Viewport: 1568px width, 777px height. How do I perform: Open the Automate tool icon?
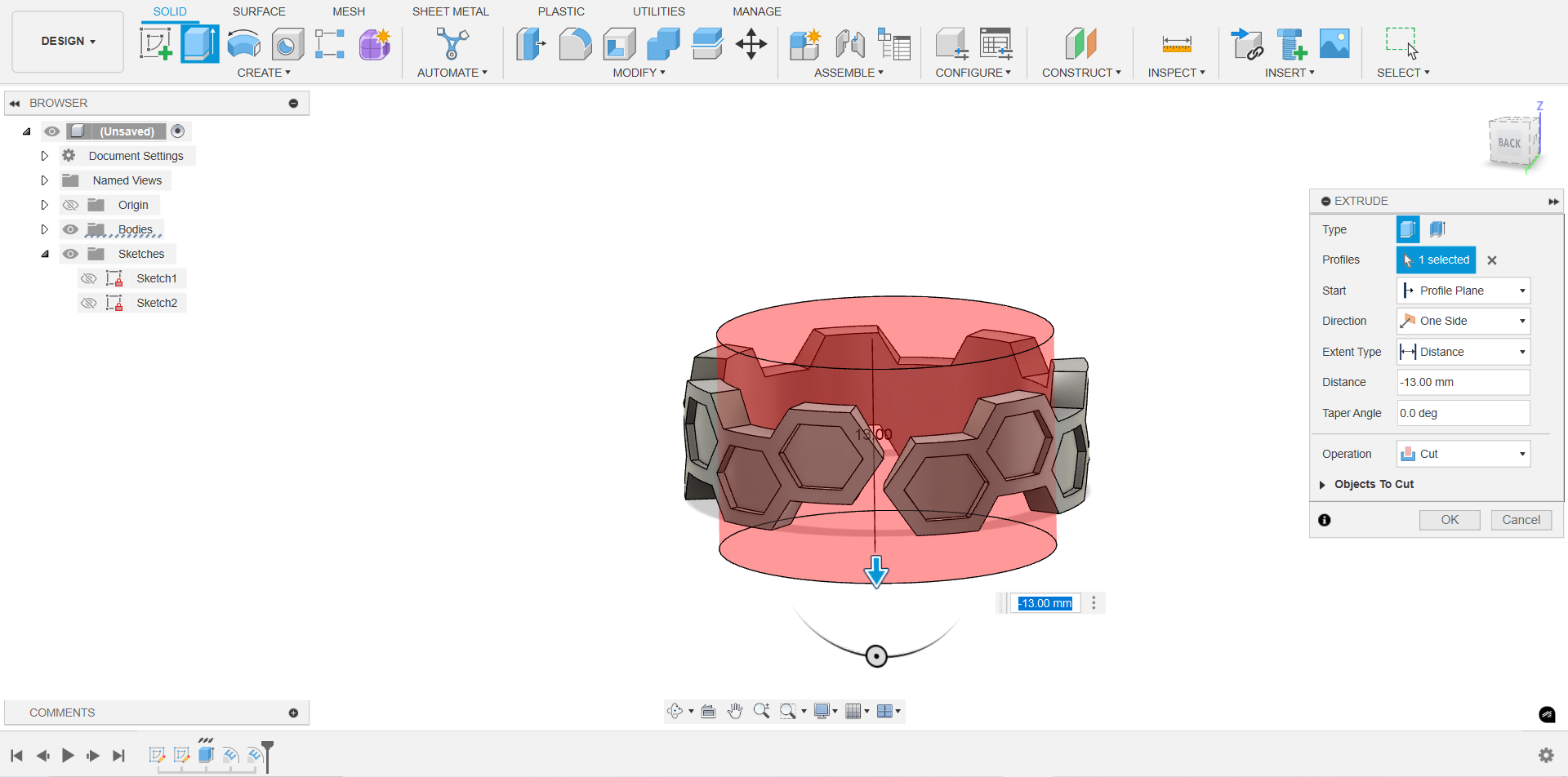click(452, 43)
